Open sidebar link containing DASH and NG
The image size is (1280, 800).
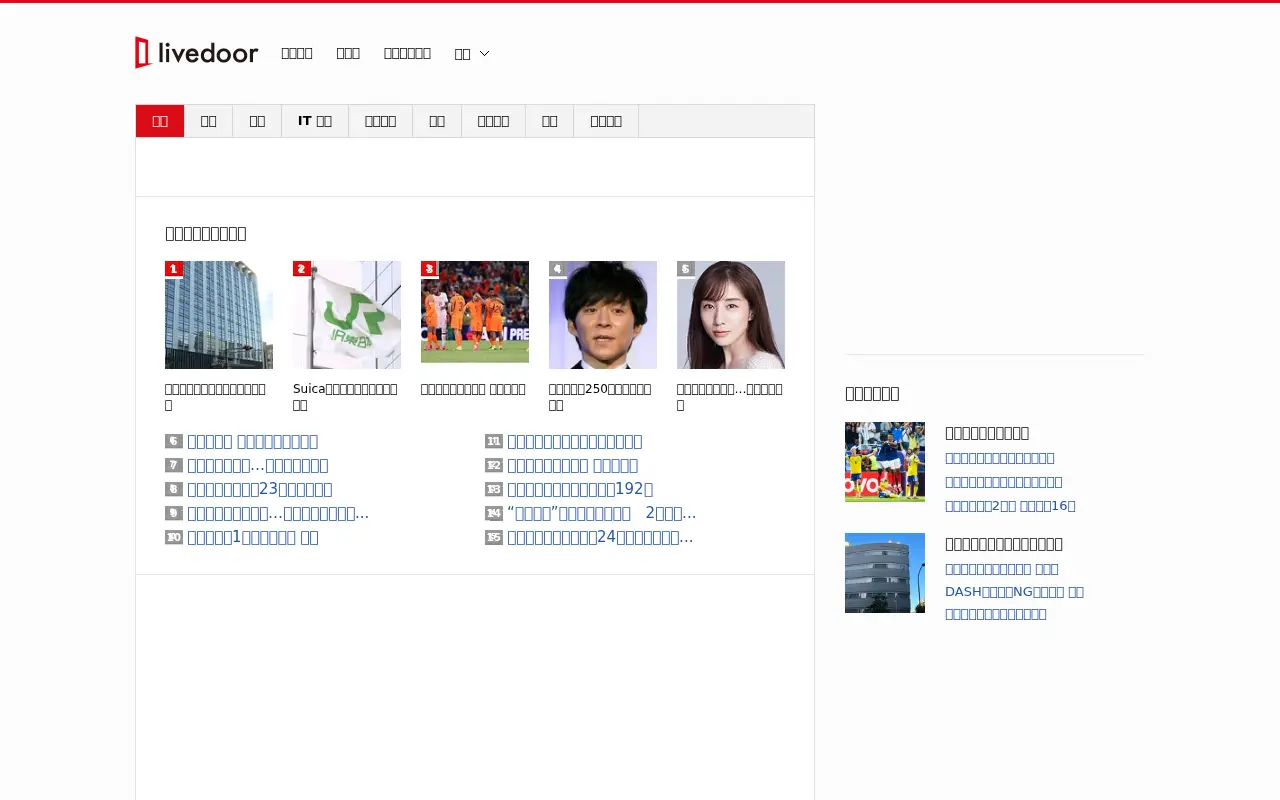pyautogui.click(x=1014, y=591)
